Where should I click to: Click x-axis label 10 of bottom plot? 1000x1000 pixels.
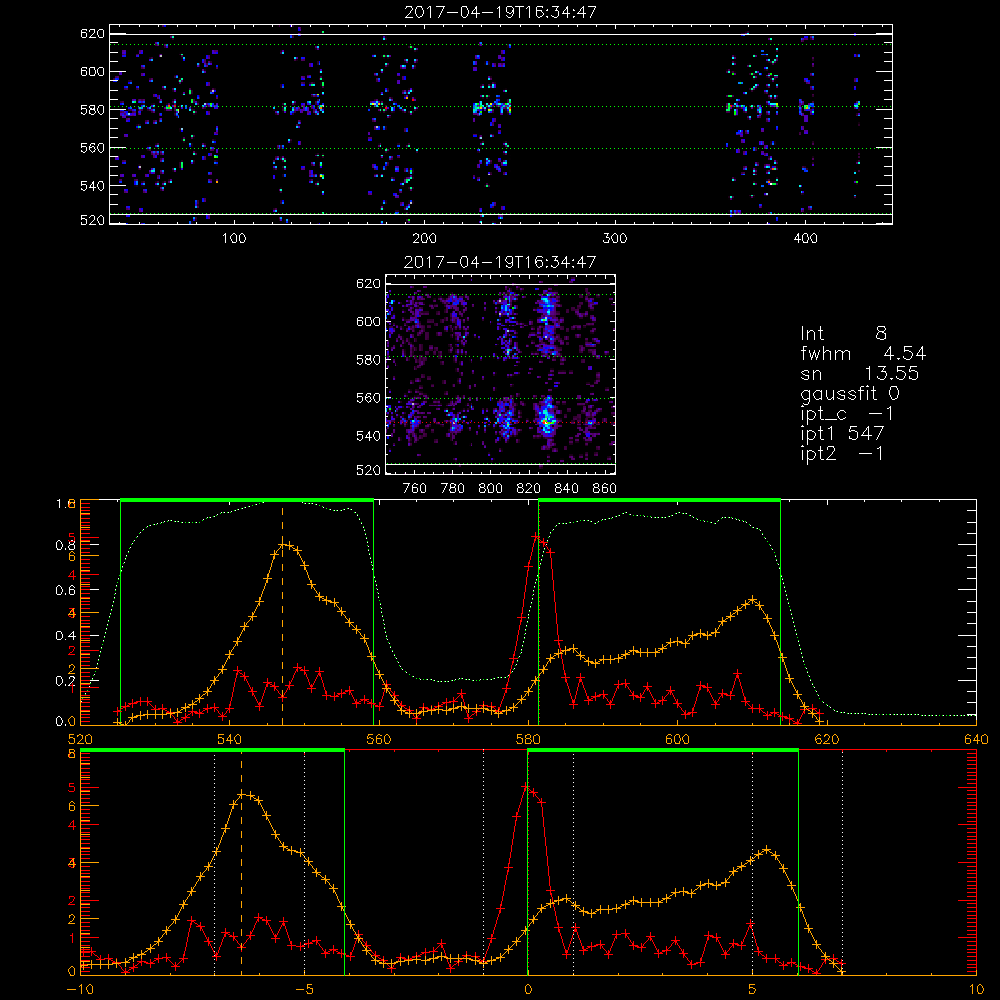976,990
